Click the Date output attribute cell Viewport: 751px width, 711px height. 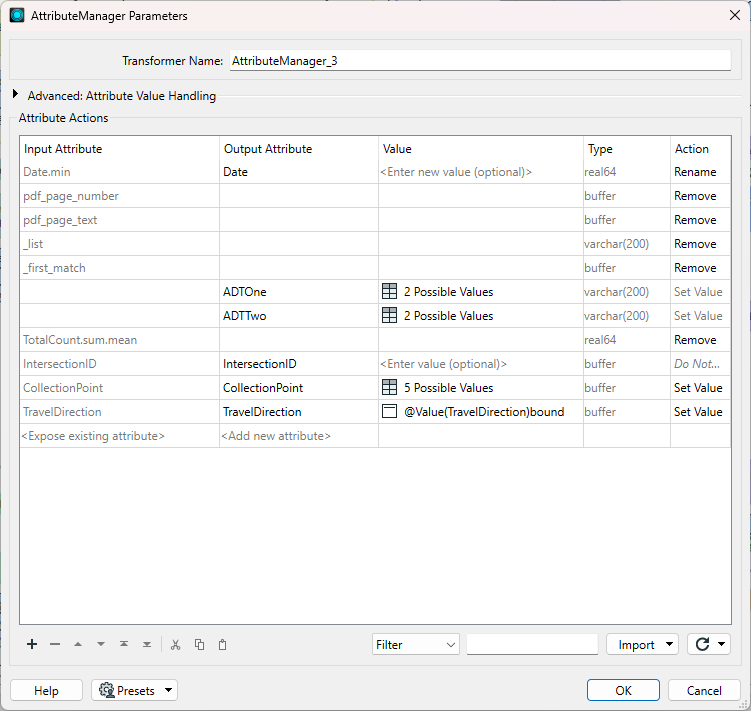299,172
